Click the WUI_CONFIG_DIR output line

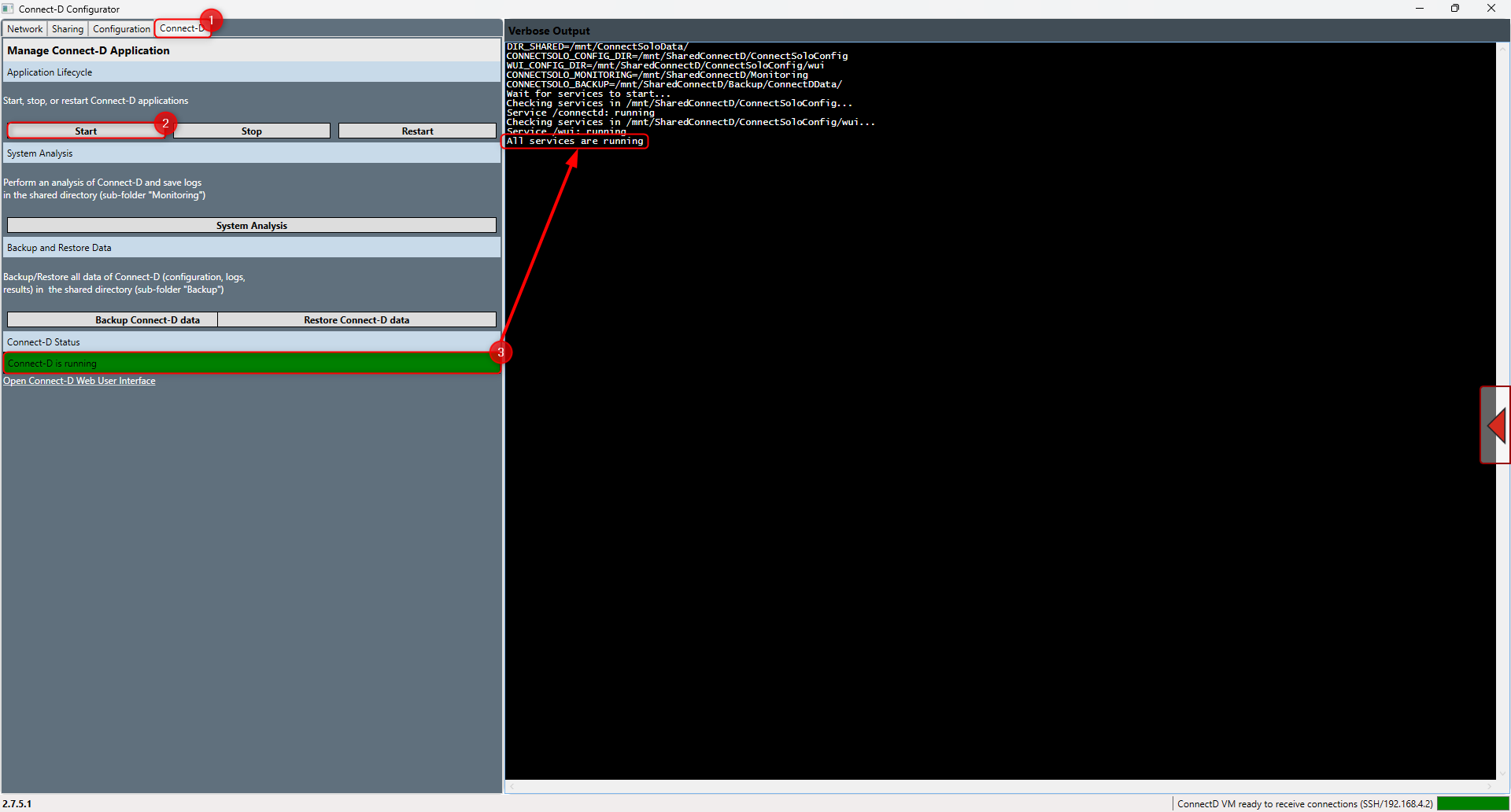[x=666, y=66]
